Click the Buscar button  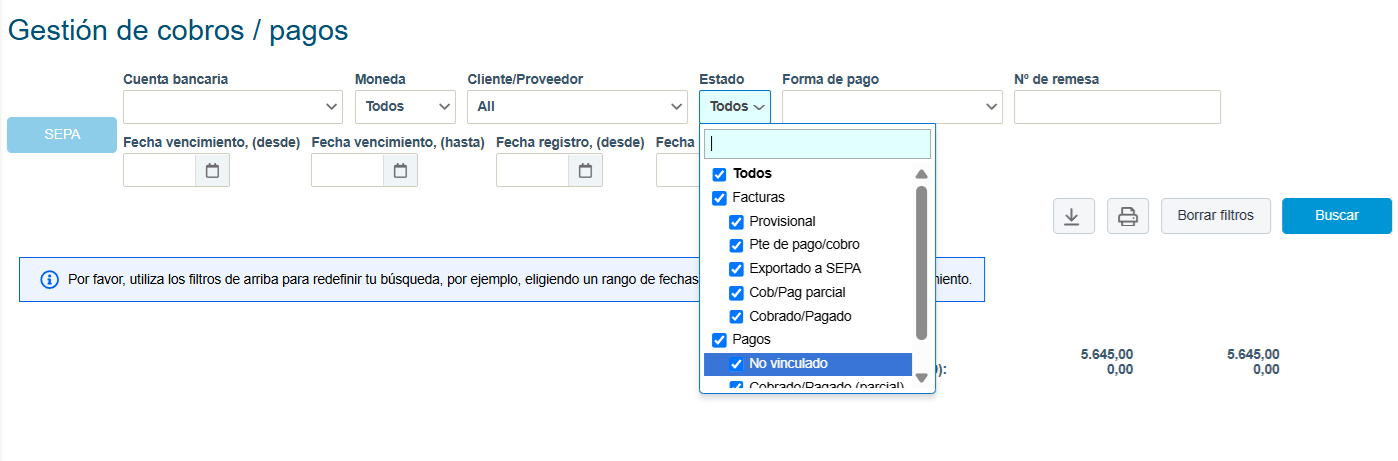(1337, 216)
